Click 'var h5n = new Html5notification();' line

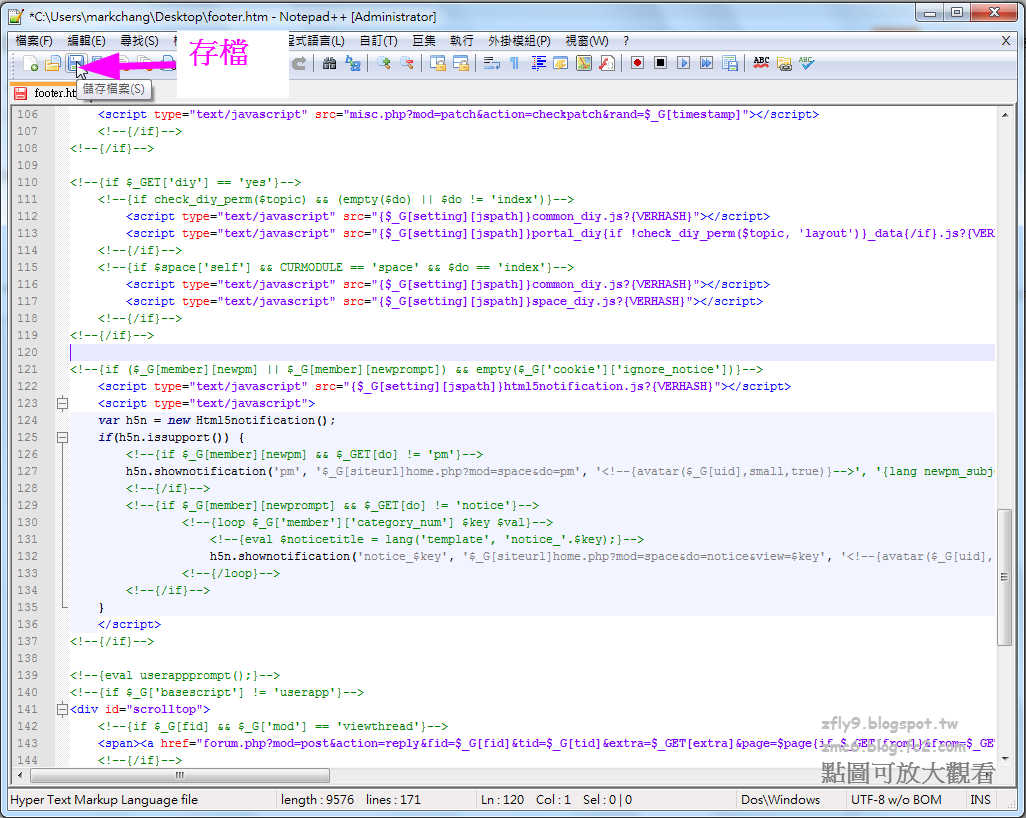217,420
